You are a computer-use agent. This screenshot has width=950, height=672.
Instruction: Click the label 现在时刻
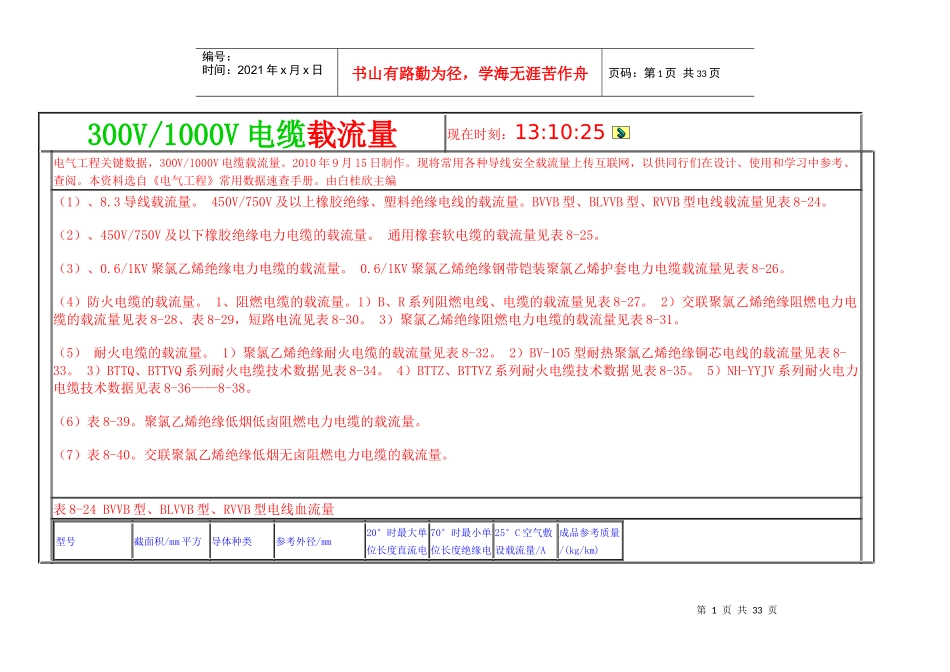(x=476, y=135)
